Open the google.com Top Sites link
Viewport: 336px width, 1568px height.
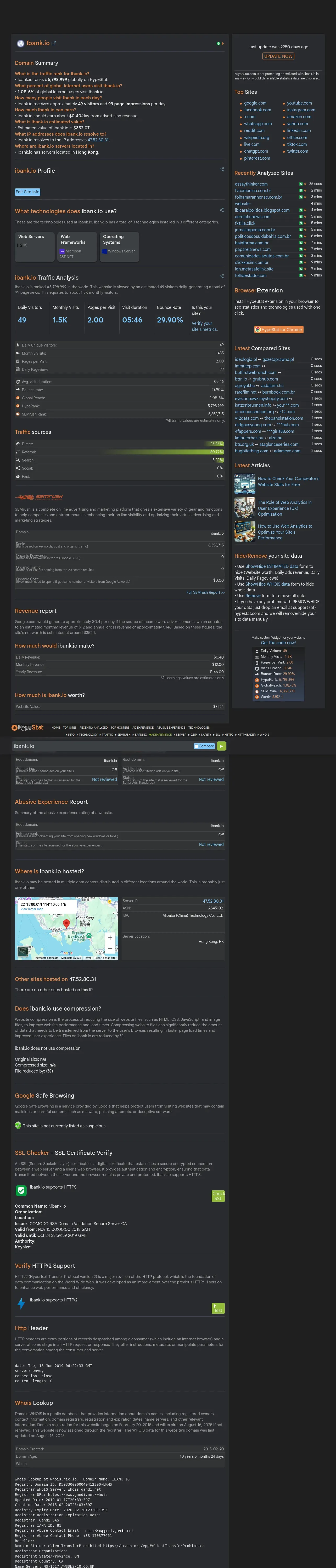[255, 103]
